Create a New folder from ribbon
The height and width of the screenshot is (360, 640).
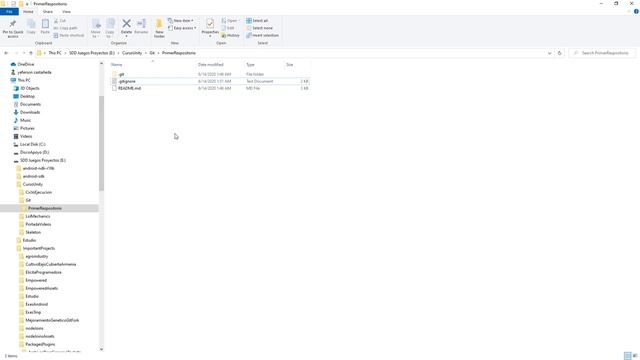(159, 28)
